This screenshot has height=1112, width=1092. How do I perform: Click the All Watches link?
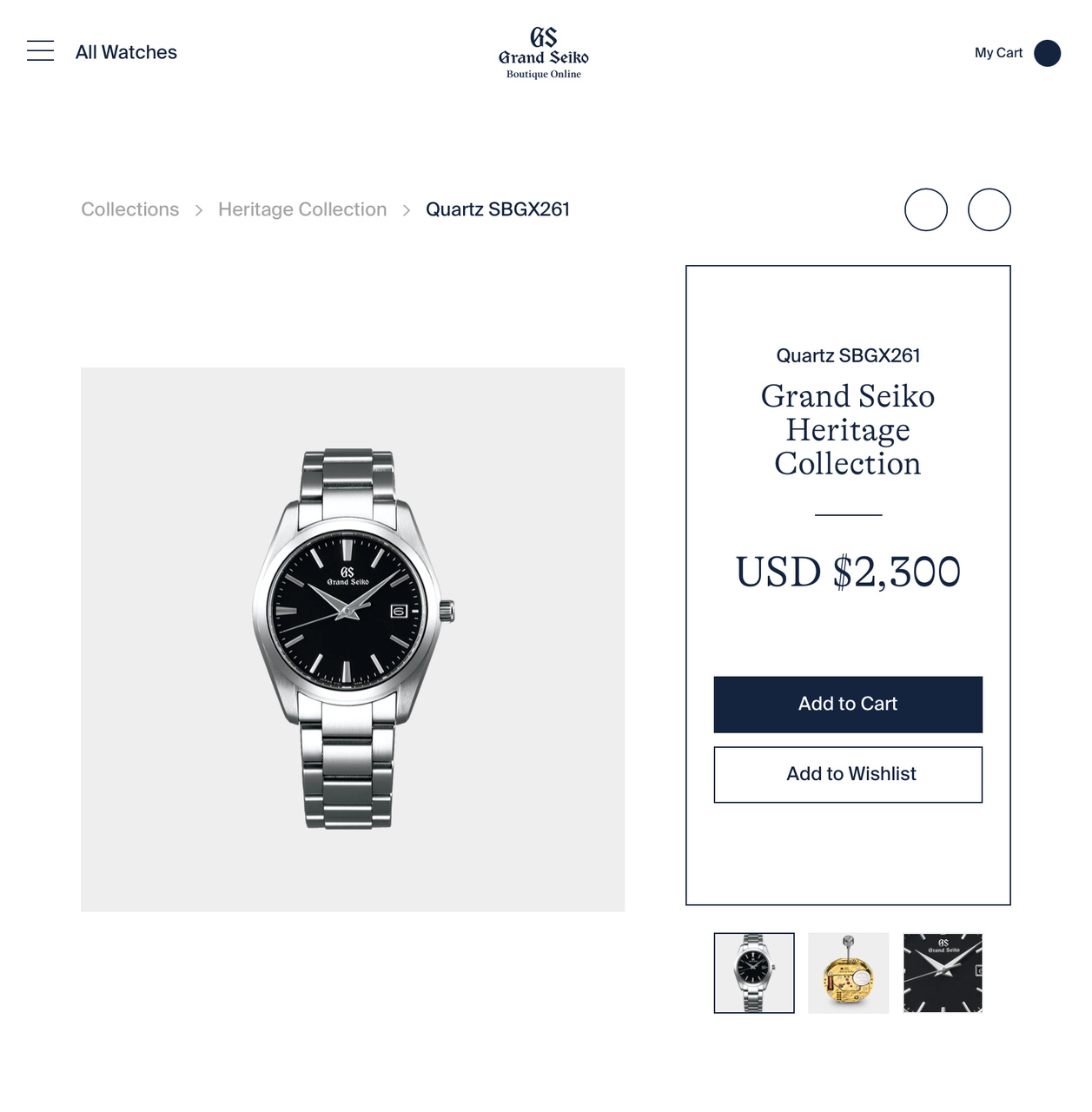pyautogui.click(x=126, y=52)
